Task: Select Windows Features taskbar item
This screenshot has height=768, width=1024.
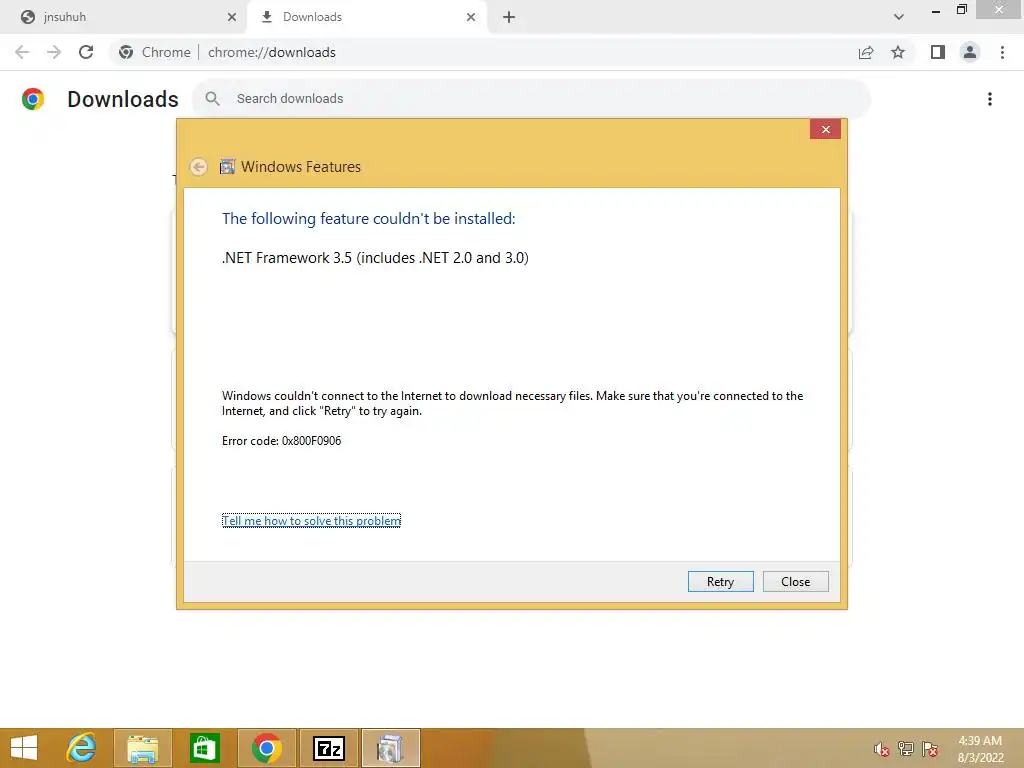Action: pyautogui.click(x=391, y=748)
